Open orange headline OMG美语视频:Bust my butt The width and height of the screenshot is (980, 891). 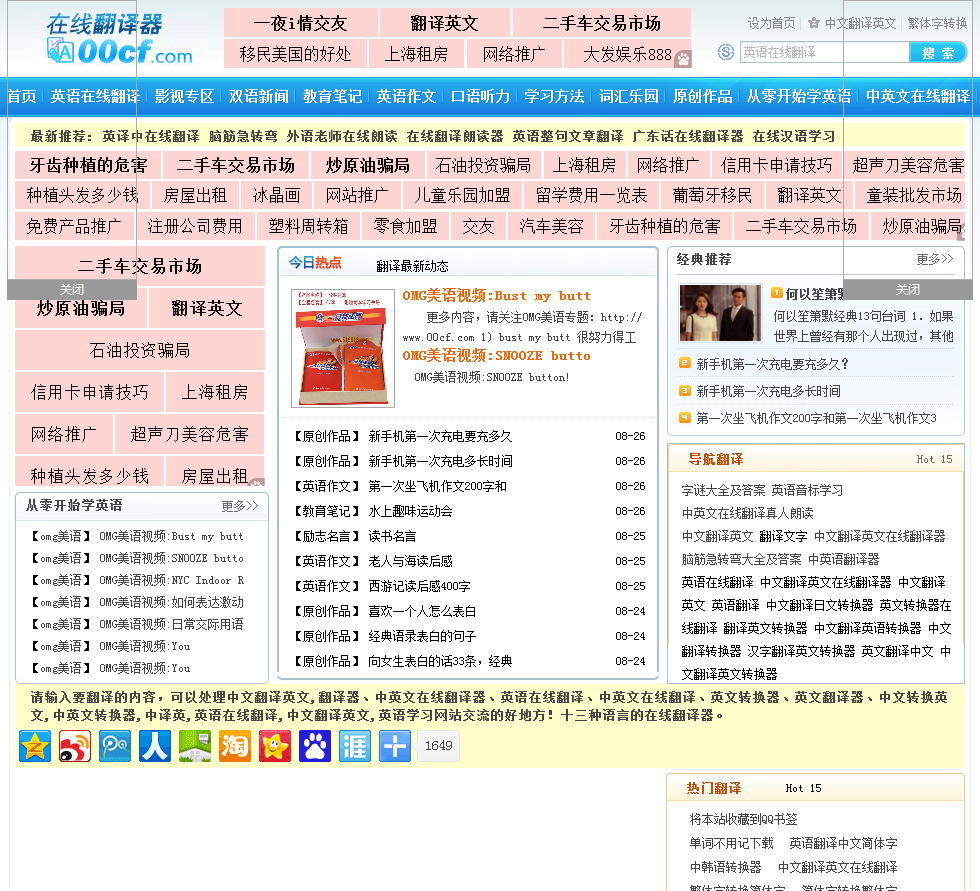pyautogui.click(x=496, y=296)
